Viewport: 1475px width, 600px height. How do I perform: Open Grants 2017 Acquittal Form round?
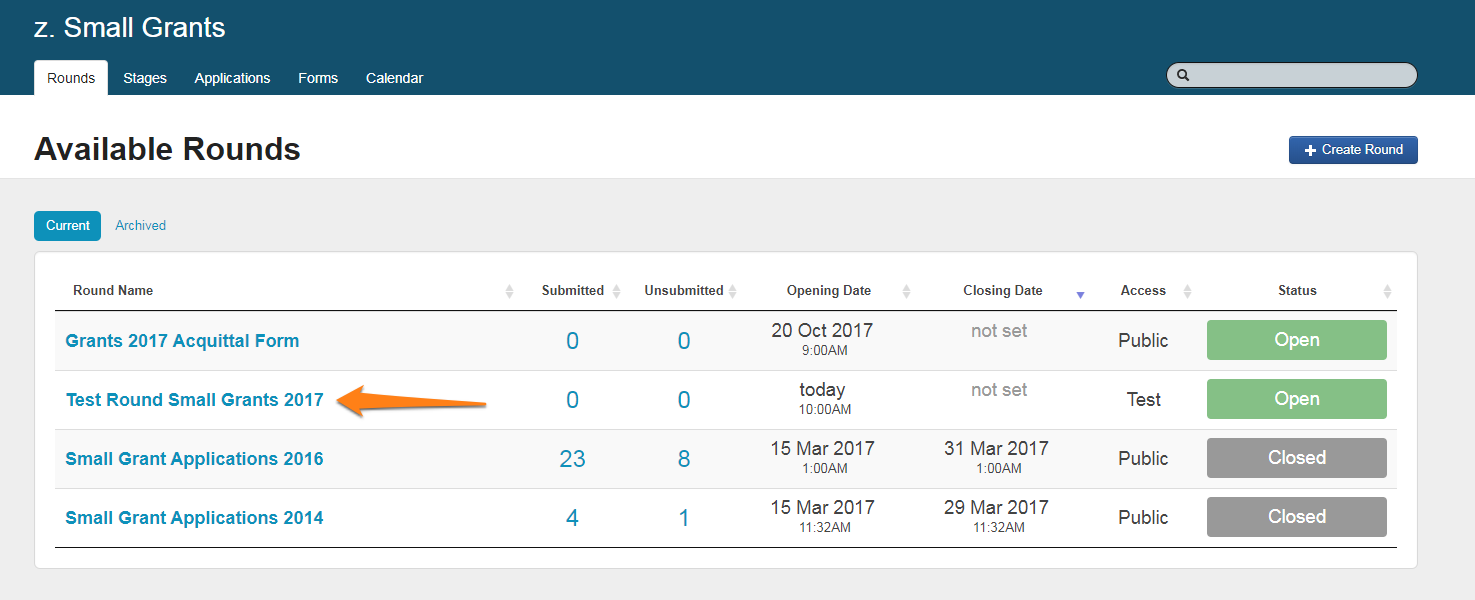click(182, 341)
